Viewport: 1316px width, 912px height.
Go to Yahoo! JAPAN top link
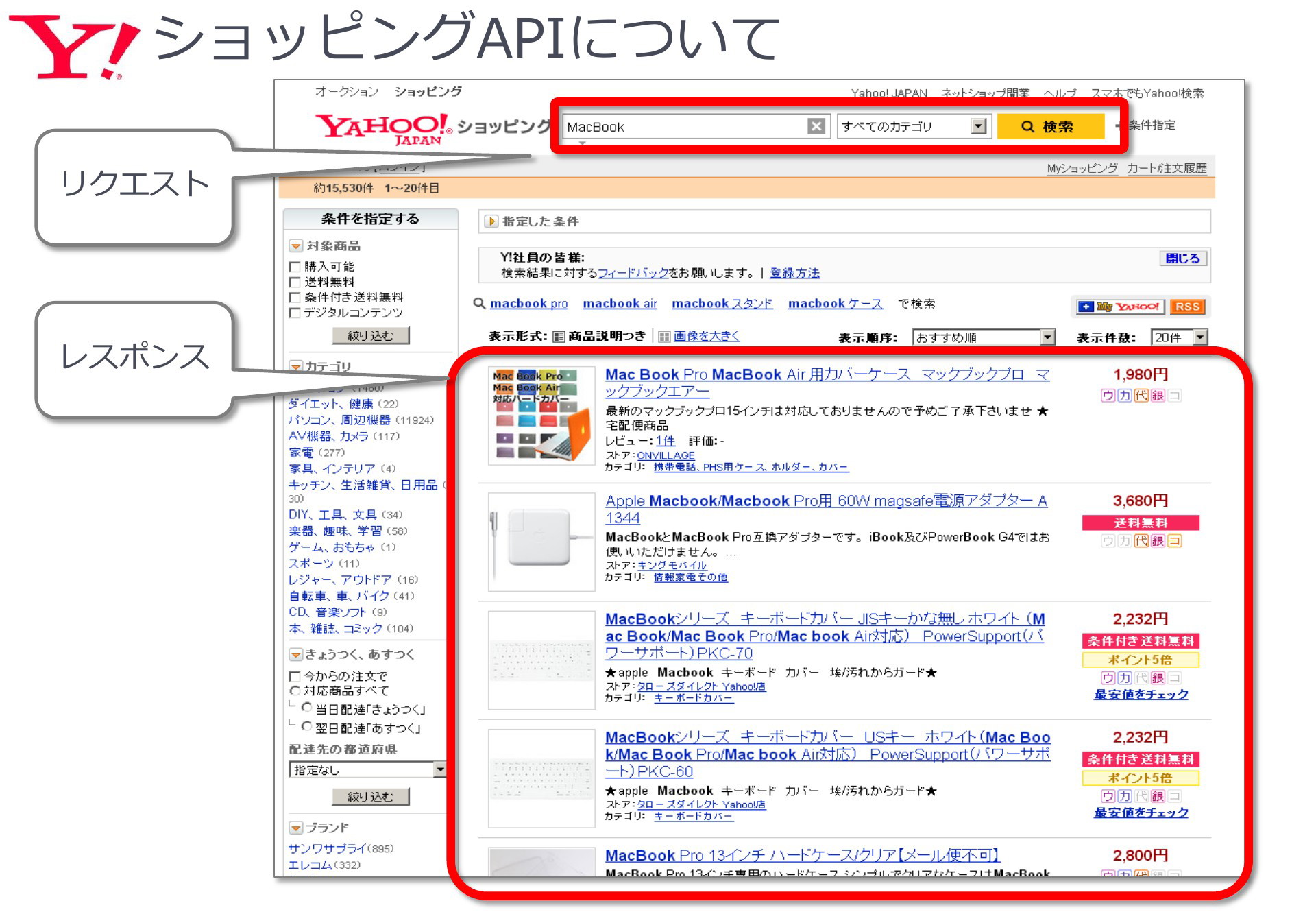point(889,93)
